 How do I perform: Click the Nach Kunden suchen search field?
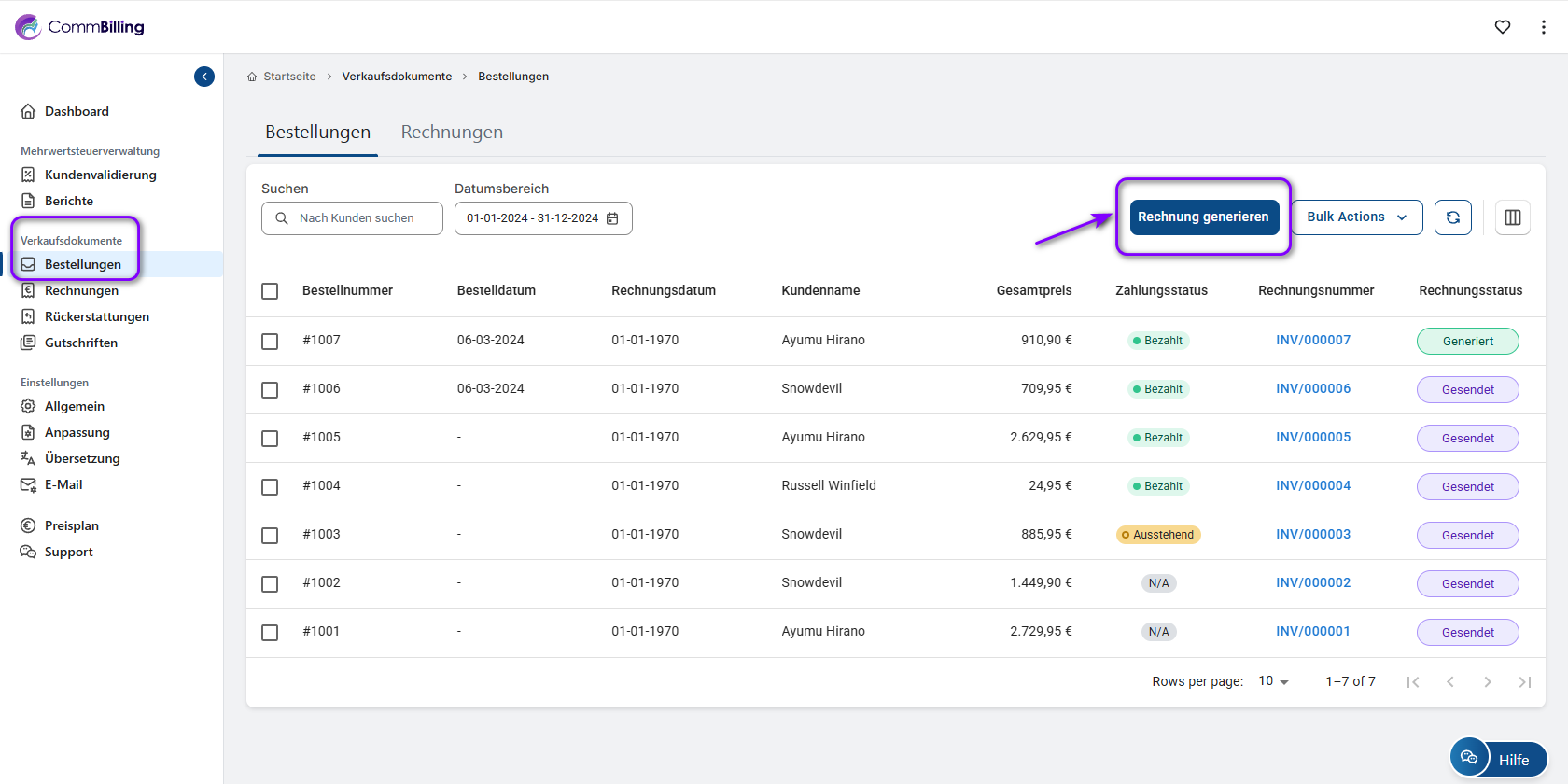357,218
